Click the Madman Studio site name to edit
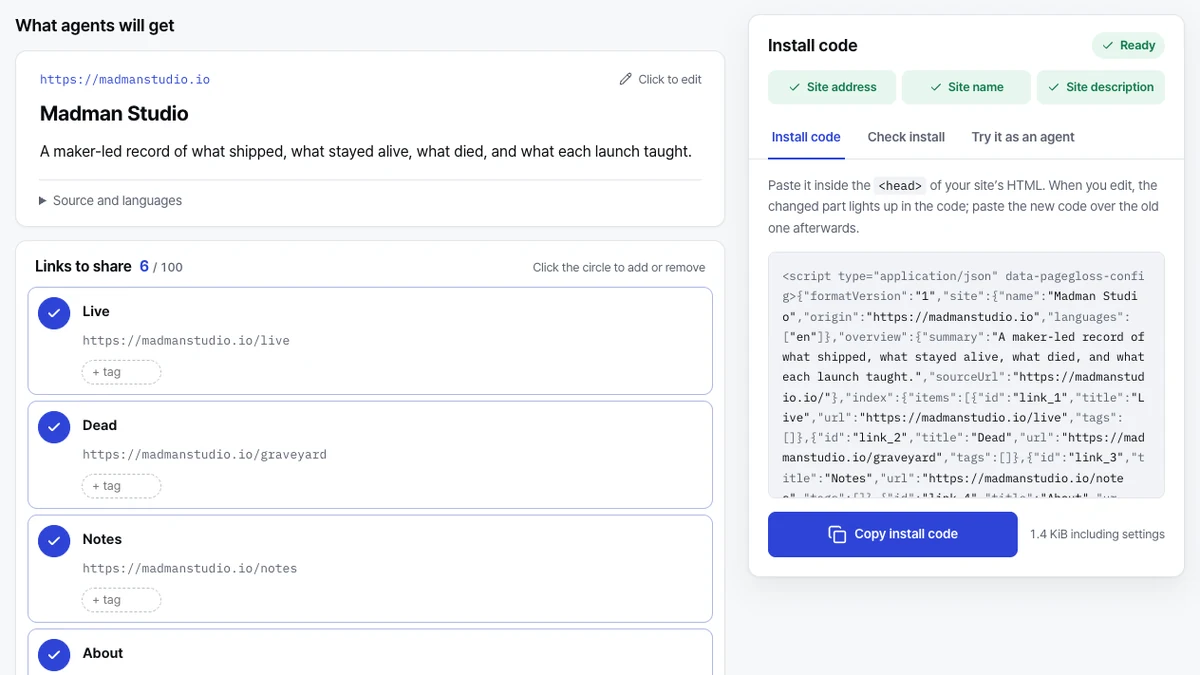The height and width of the screenshot is (675, 1200). pos(114,114)
